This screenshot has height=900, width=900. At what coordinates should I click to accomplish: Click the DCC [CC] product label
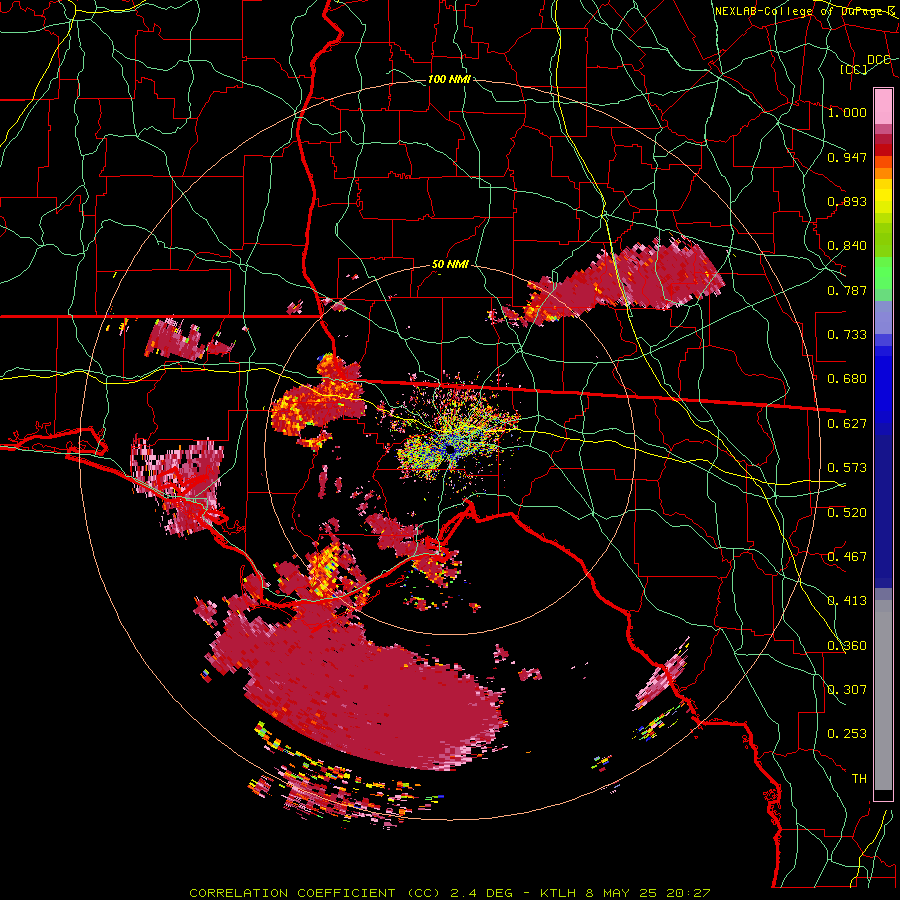(x=866, y=64)
